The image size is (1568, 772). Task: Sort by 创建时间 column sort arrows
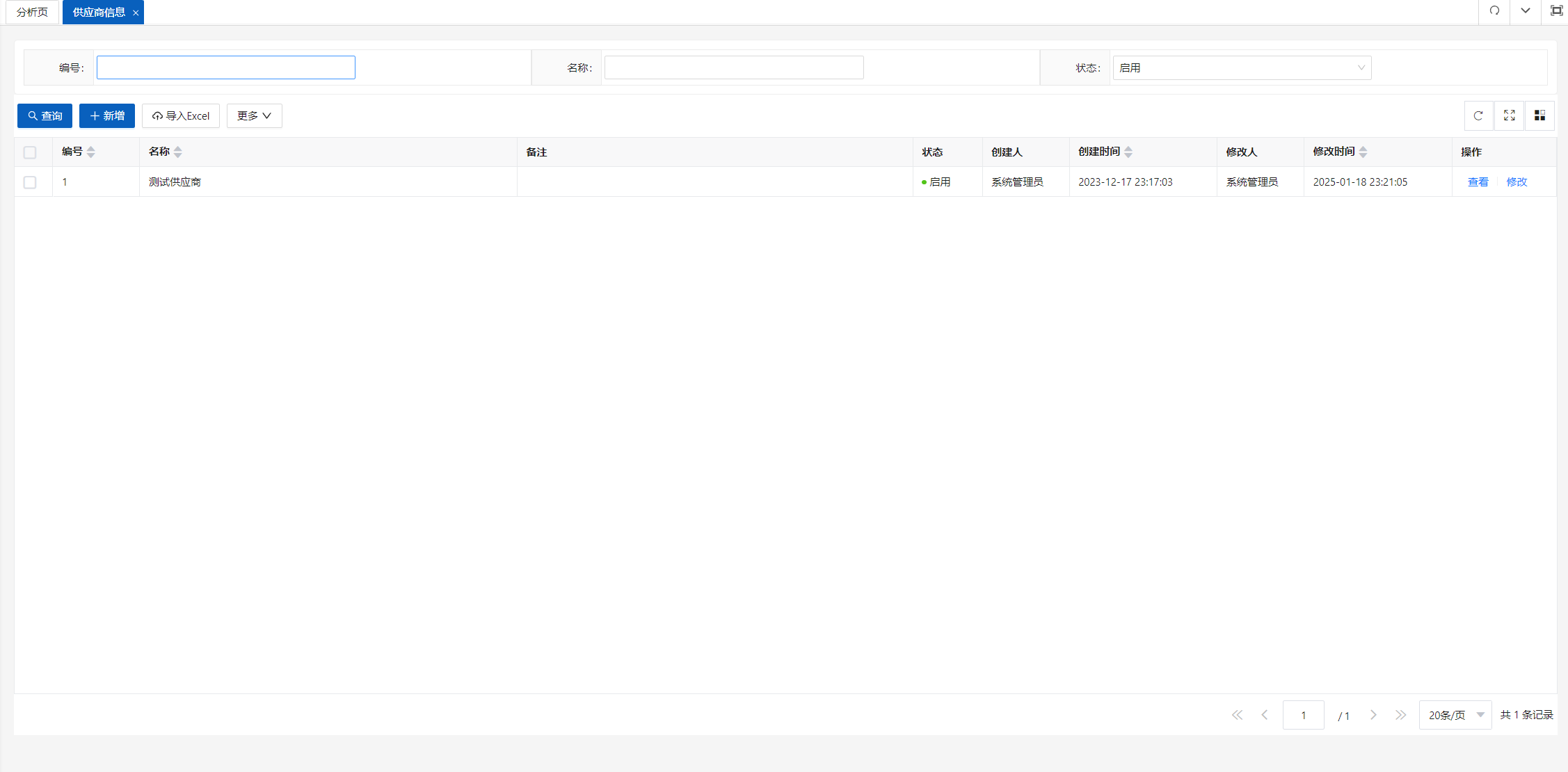pyautogui.click(x=1128, y=152)
